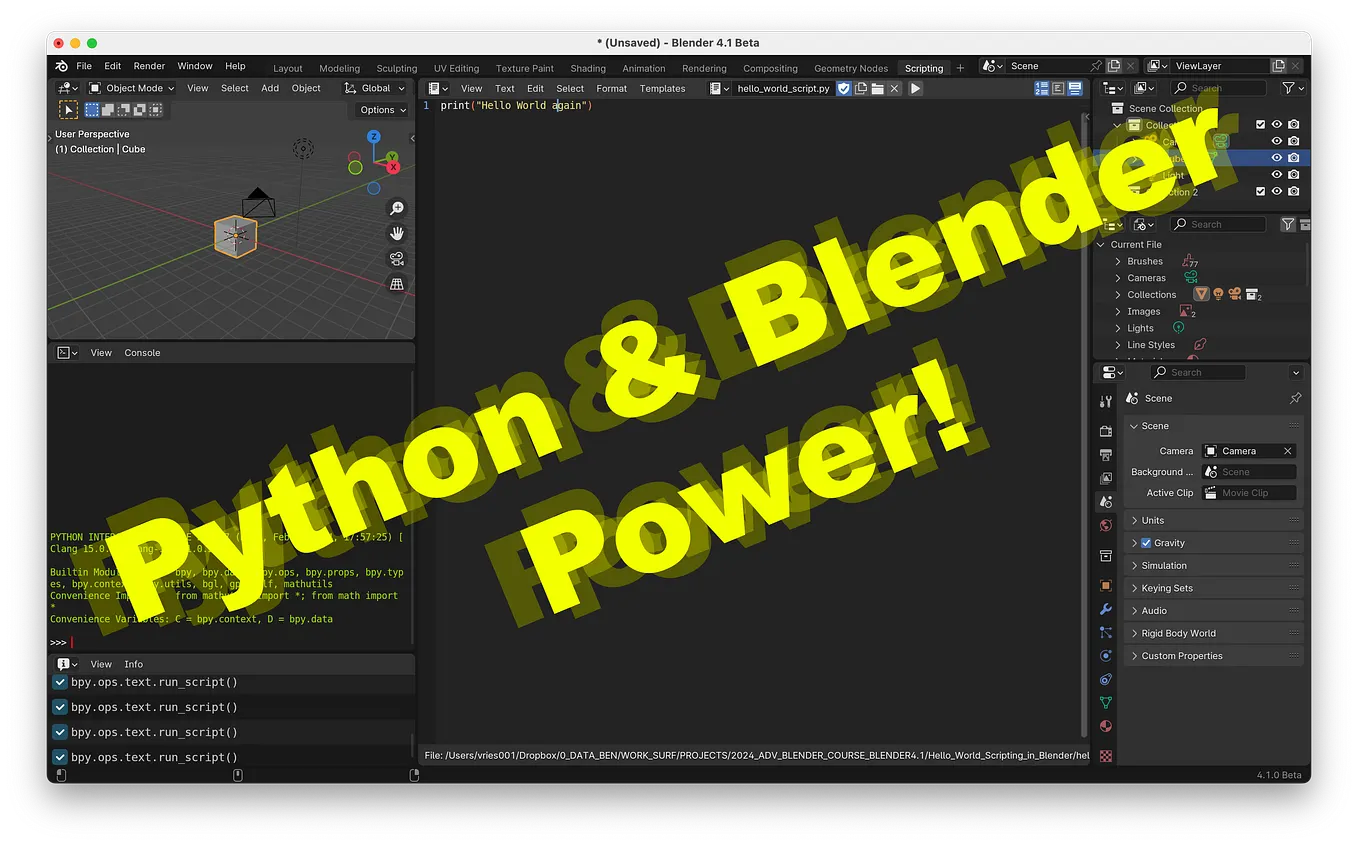The width and height of the screenshot is (1358, 845).
Task: Run the script with the play button
Action: click(x=915, y=88)
